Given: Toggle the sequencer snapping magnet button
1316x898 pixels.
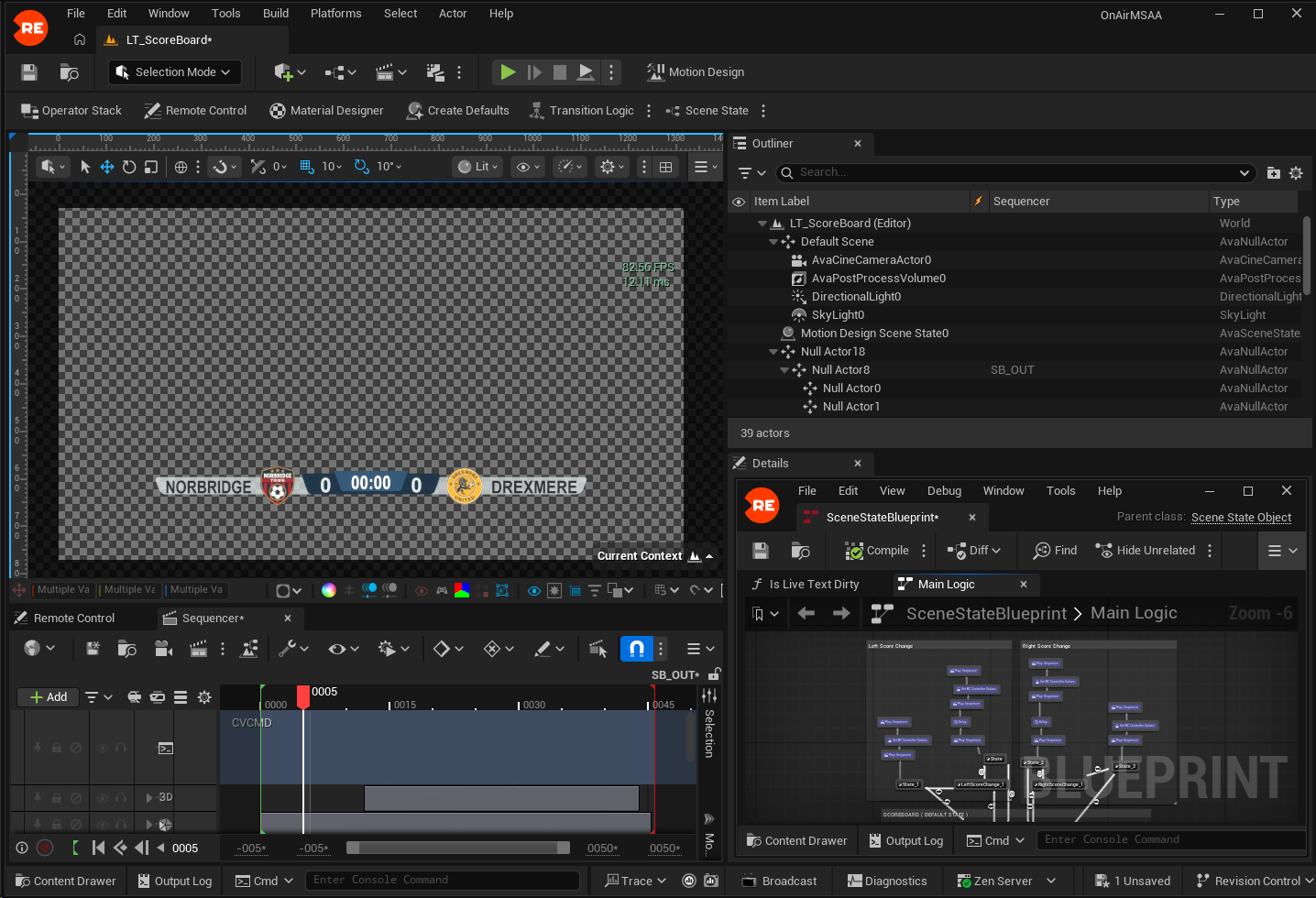Looking at the screenshot, I should coord(636,649).
